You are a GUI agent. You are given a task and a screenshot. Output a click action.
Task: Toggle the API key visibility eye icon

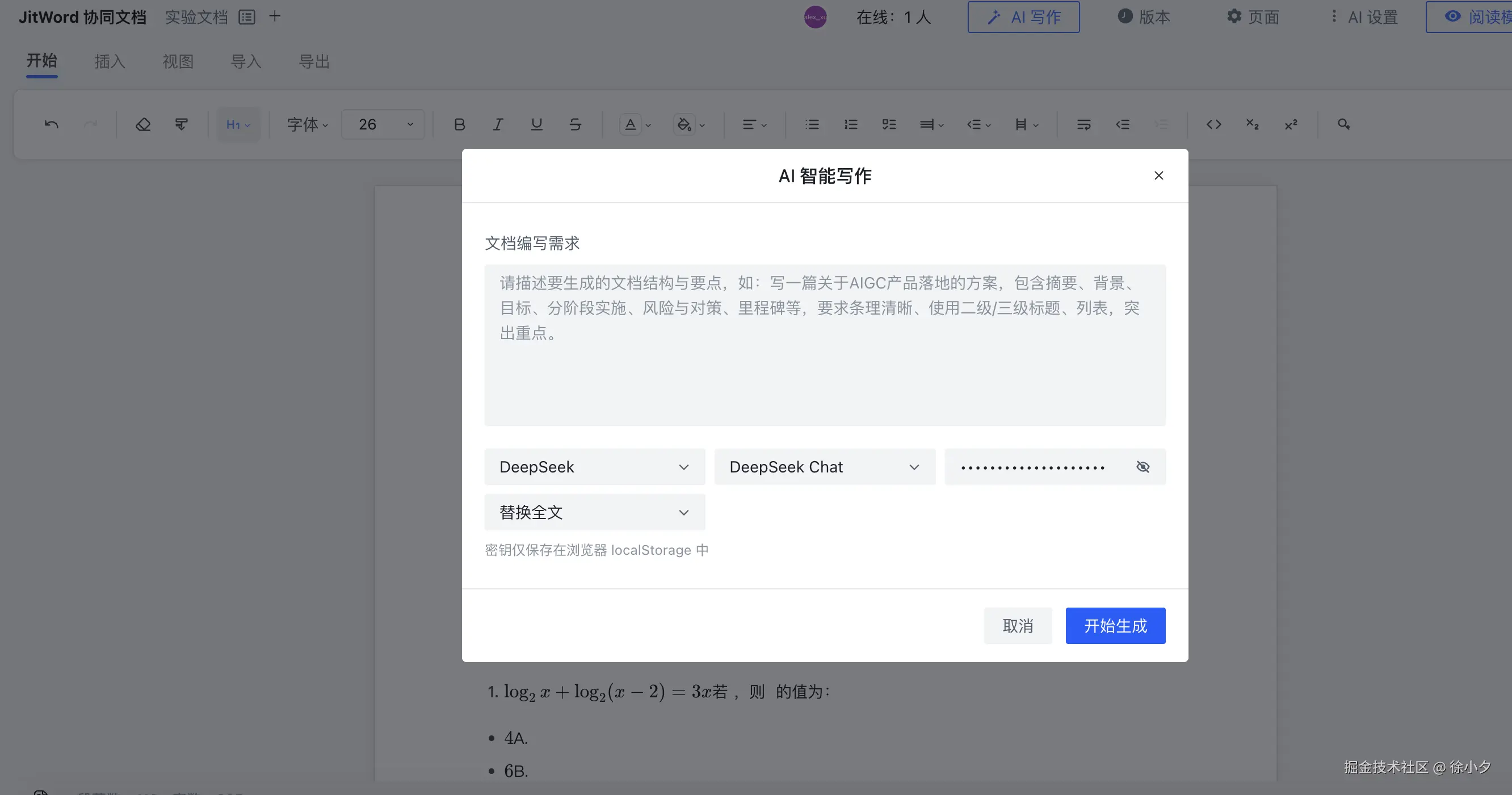1143,466
